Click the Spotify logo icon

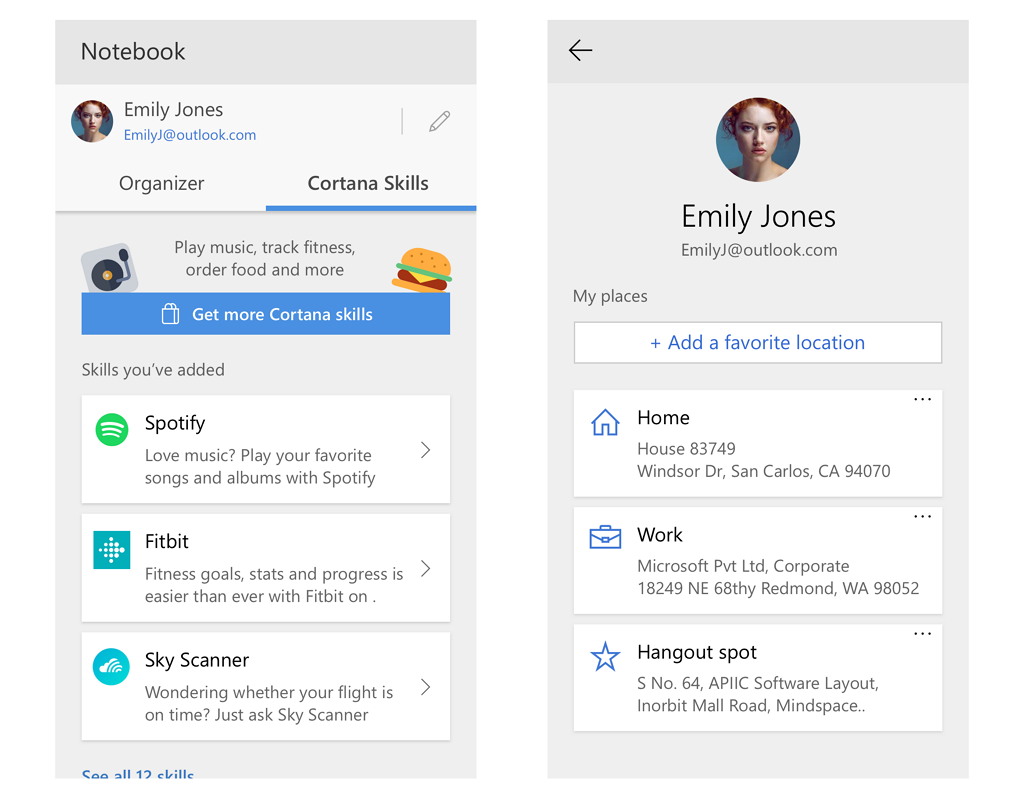tap(112, 430)
